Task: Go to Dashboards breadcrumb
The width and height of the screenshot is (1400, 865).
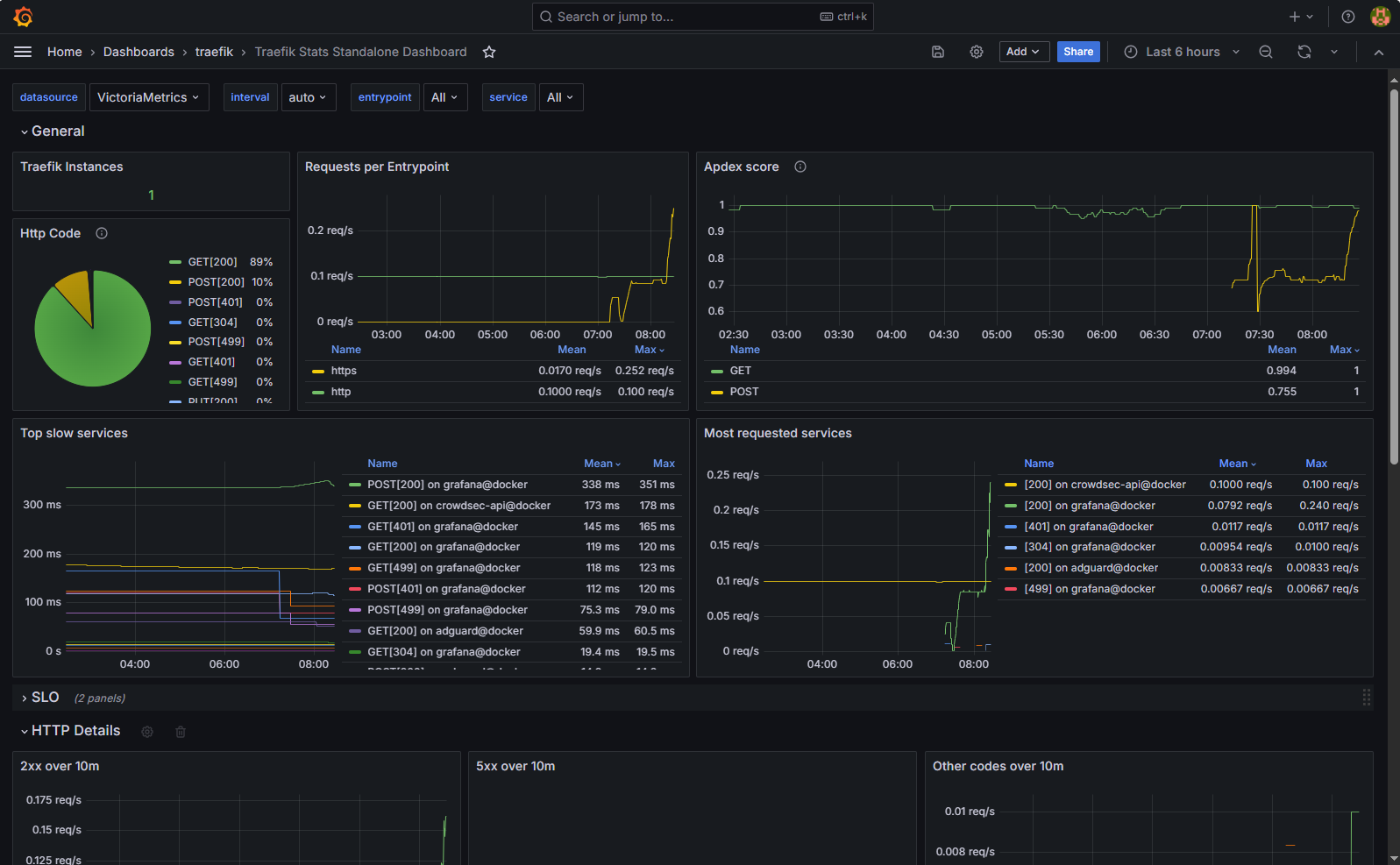Action: (139, 52)
